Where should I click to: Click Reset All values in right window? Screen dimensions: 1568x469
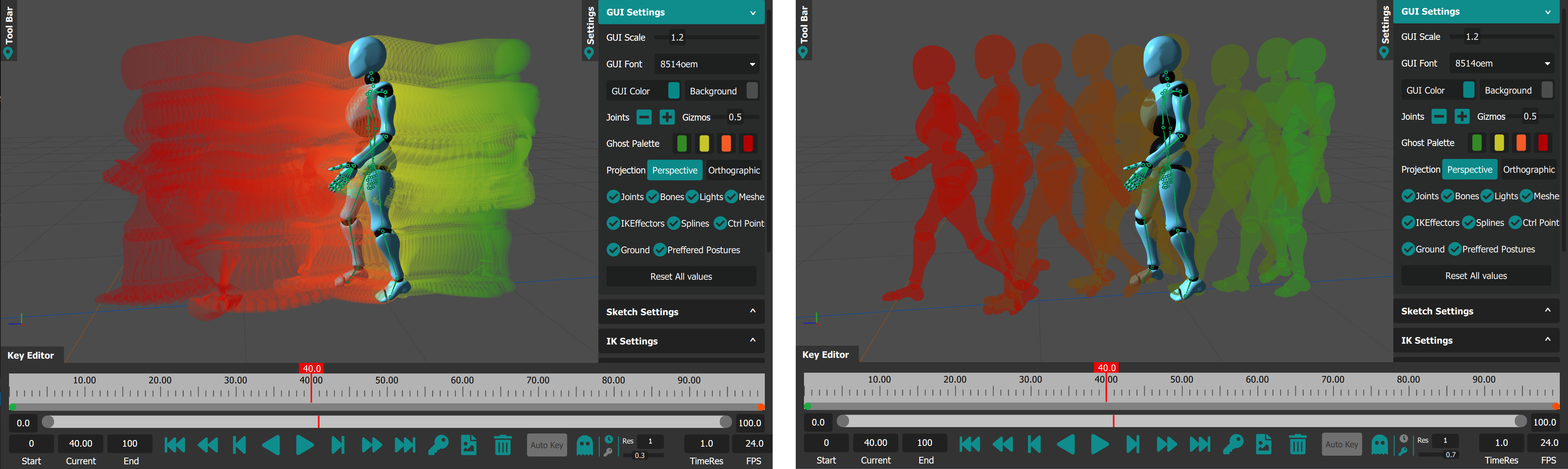coord(1476,276)
